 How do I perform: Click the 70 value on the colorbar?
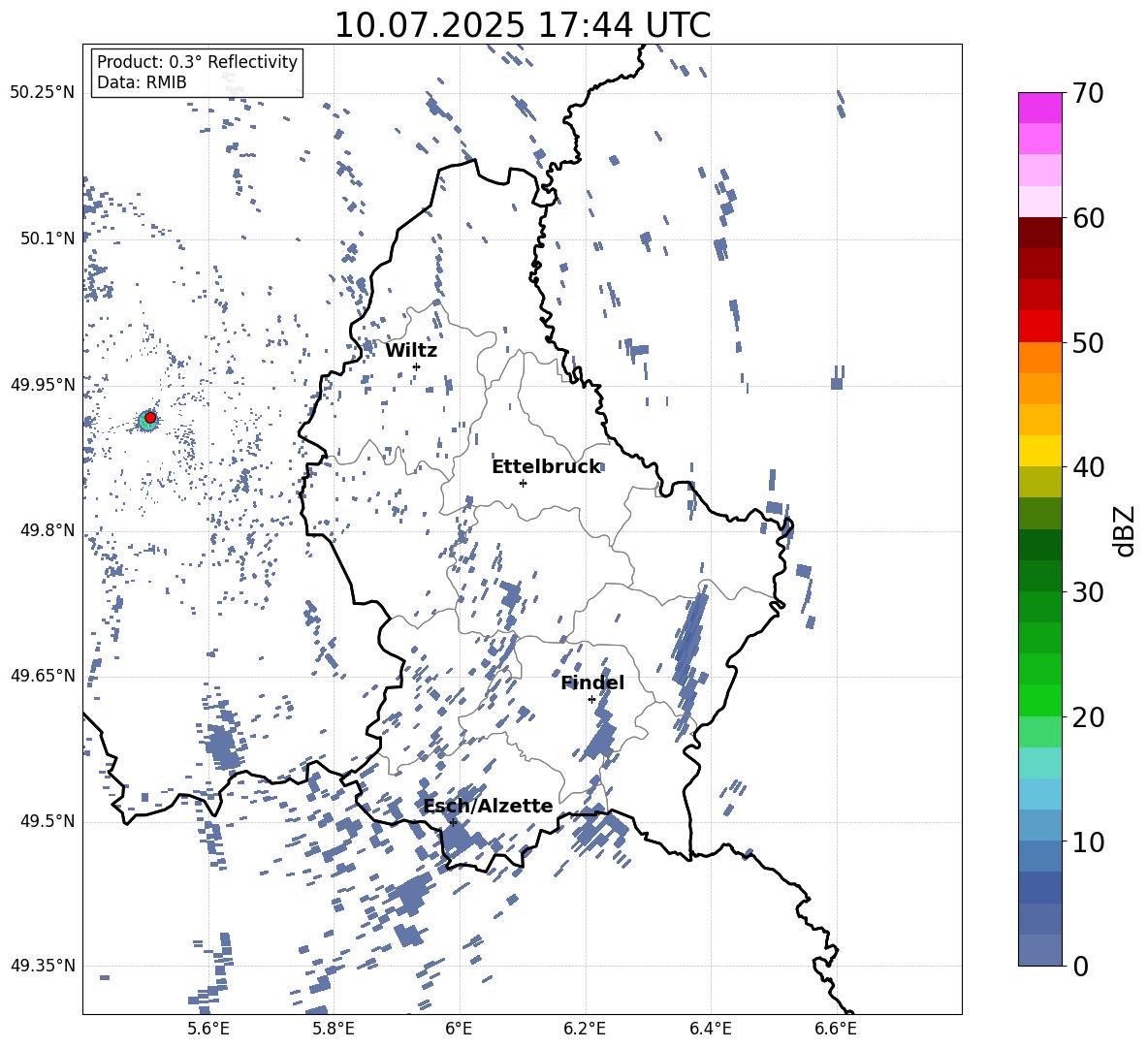[1089, 93]
